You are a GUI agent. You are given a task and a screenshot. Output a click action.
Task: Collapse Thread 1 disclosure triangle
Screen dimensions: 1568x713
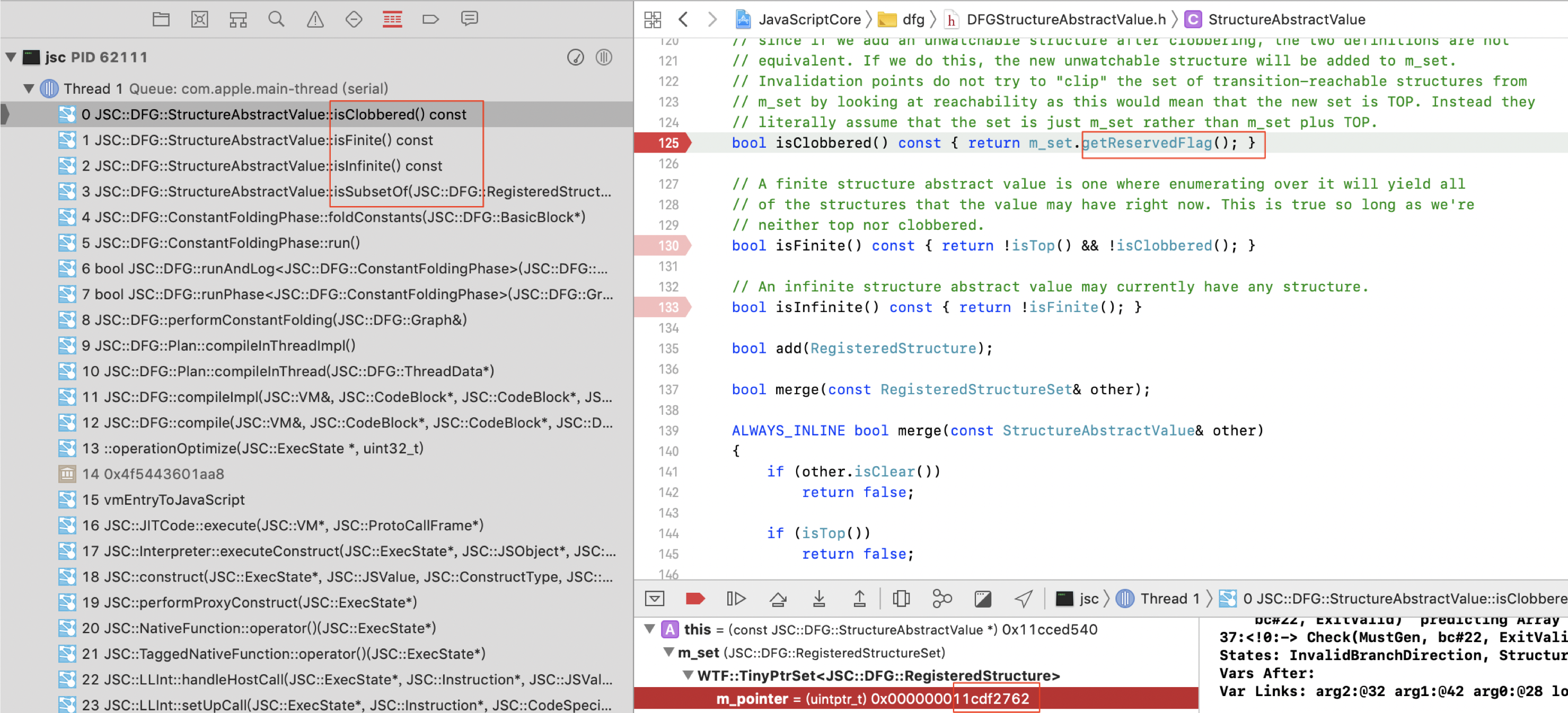(x=29, y=89)
